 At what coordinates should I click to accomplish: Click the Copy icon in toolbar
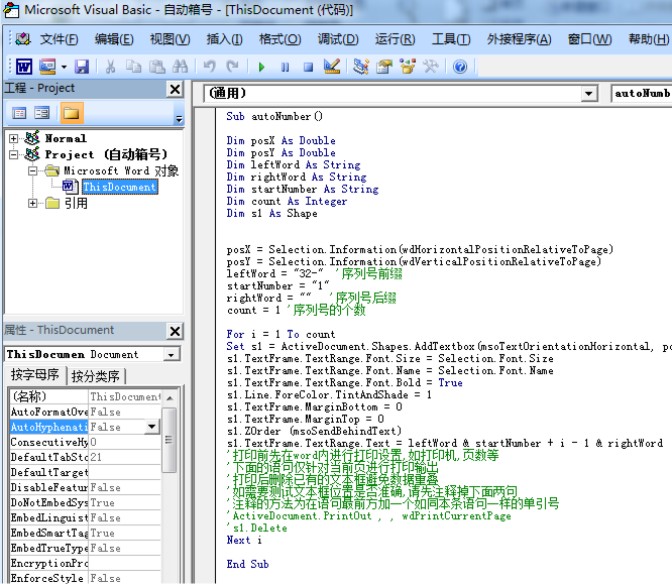(134, 67)
